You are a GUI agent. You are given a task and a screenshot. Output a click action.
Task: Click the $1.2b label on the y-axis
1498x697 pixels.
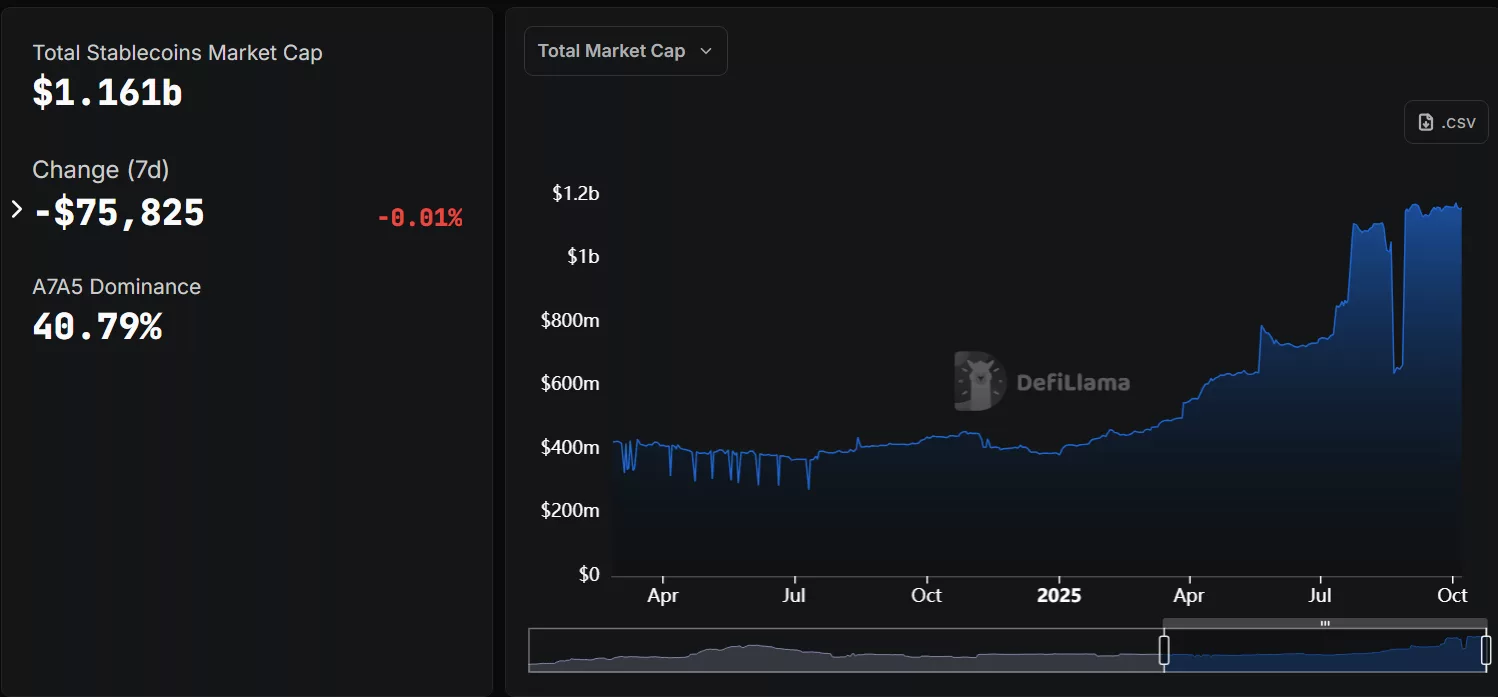575,194
